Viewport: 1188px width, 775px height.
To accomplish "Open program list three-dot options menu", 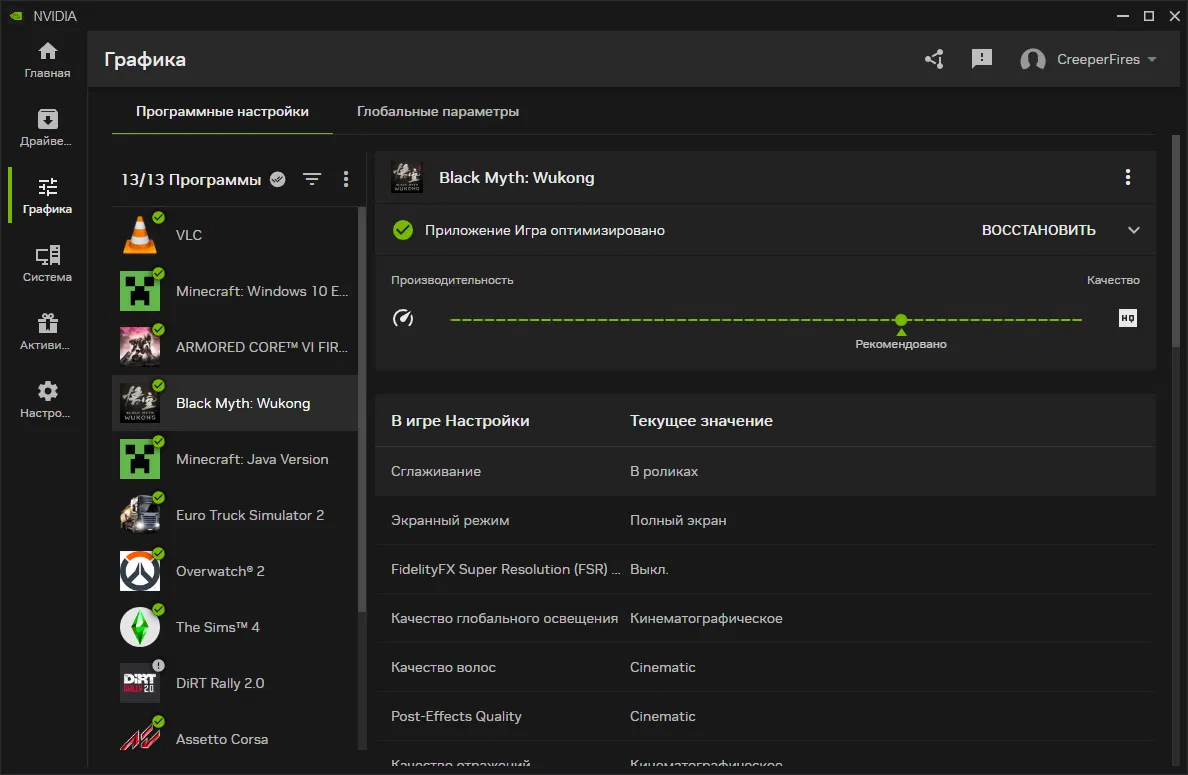I will [x=346, y=179].
